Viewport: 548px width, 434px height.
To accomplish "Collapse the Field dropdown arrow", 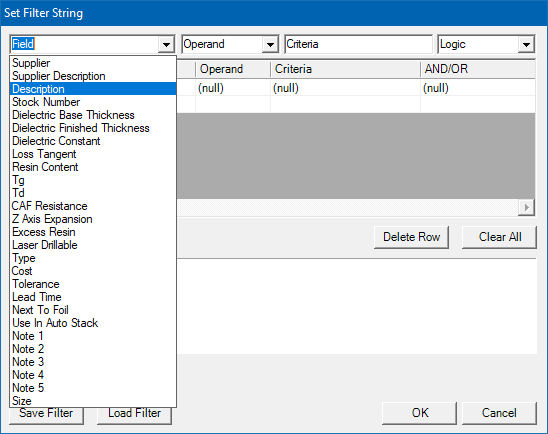I will tap(166, 44).
